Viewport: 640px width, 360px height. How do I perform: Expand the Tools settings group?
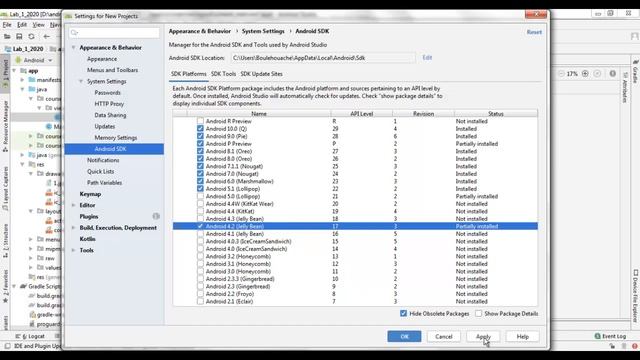[x=73, y=250]
